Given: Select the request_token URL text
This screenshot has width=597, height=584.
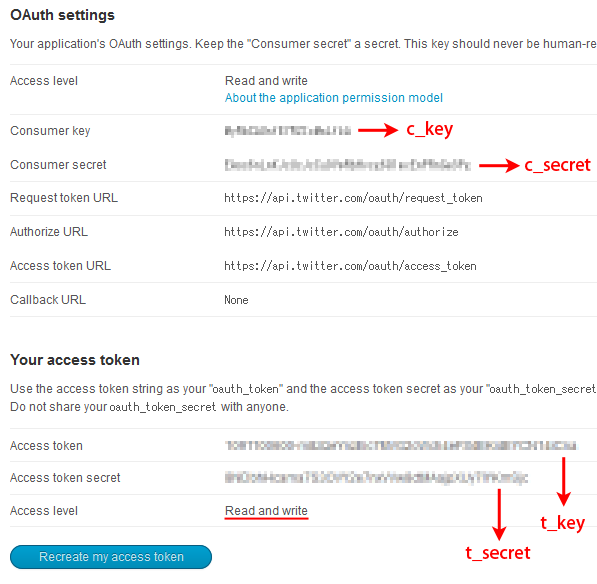Looking at the screenshot, I should click(353, 198).
